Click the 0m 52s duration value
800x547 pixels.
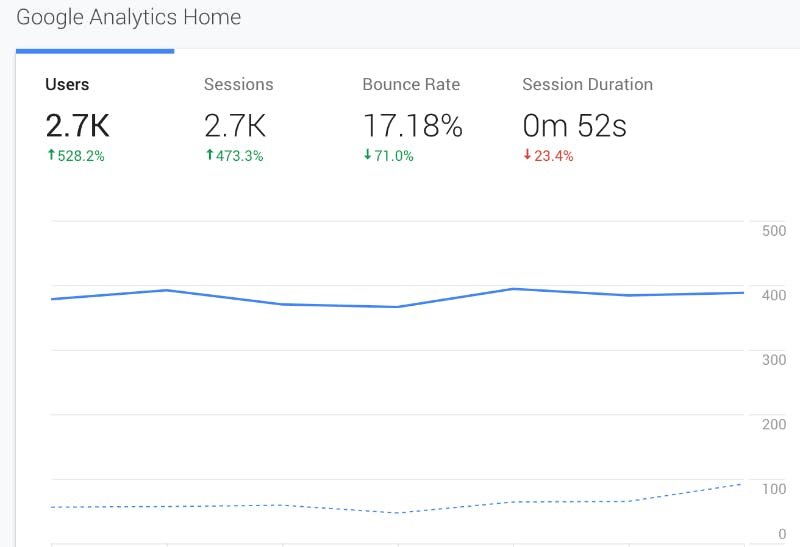574,126
